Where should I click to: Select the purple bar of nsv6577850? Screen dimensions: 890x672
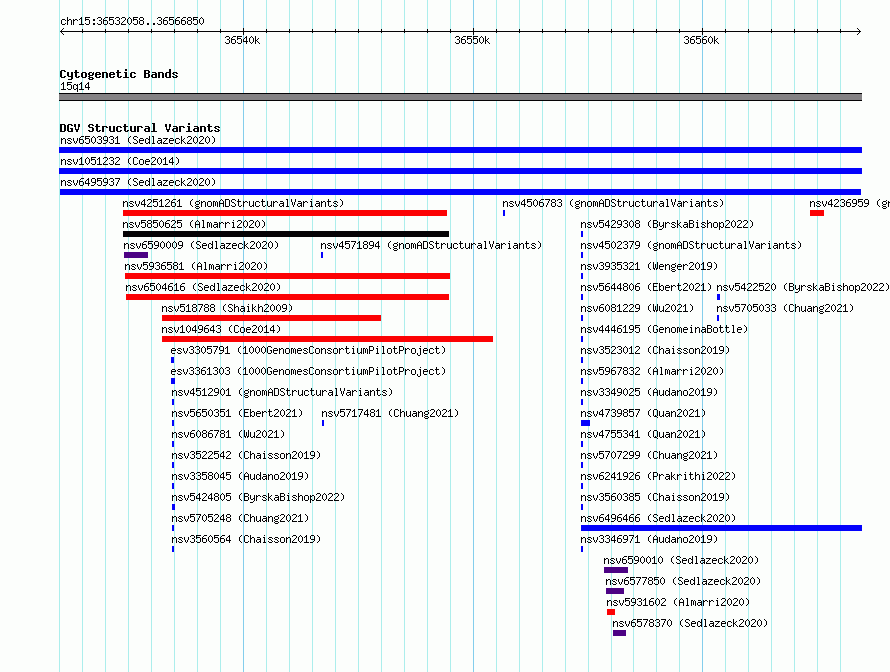(x=615, y=591)
